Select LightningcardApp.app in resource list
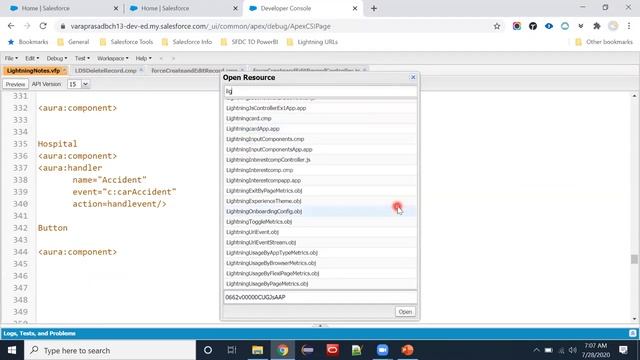The image size is (640, 360). [320, 129]
